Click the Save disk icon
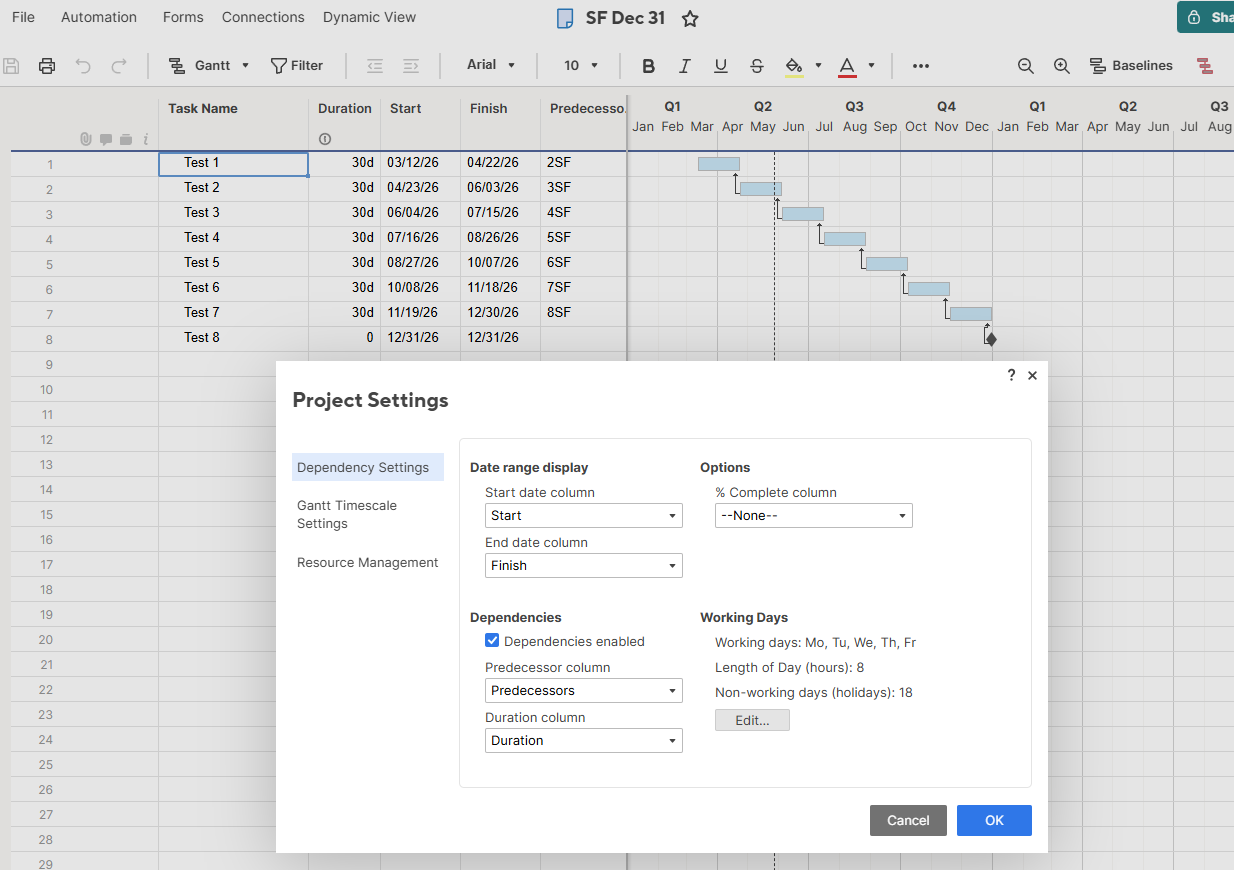Screen dimensions: 1234x870 click(12, 66)
